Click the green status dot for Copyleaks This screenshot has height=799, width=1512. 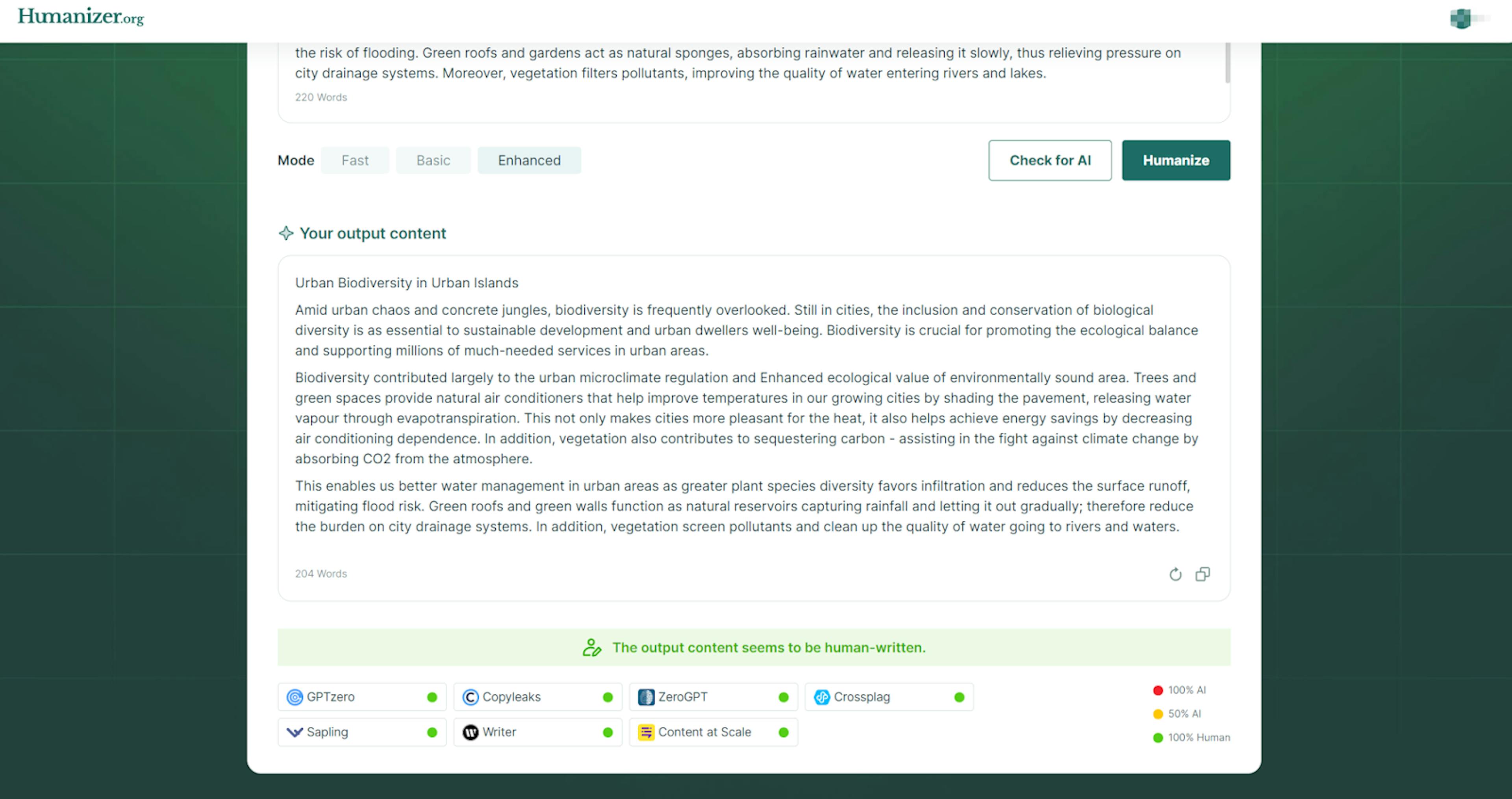tap(608, 697)
